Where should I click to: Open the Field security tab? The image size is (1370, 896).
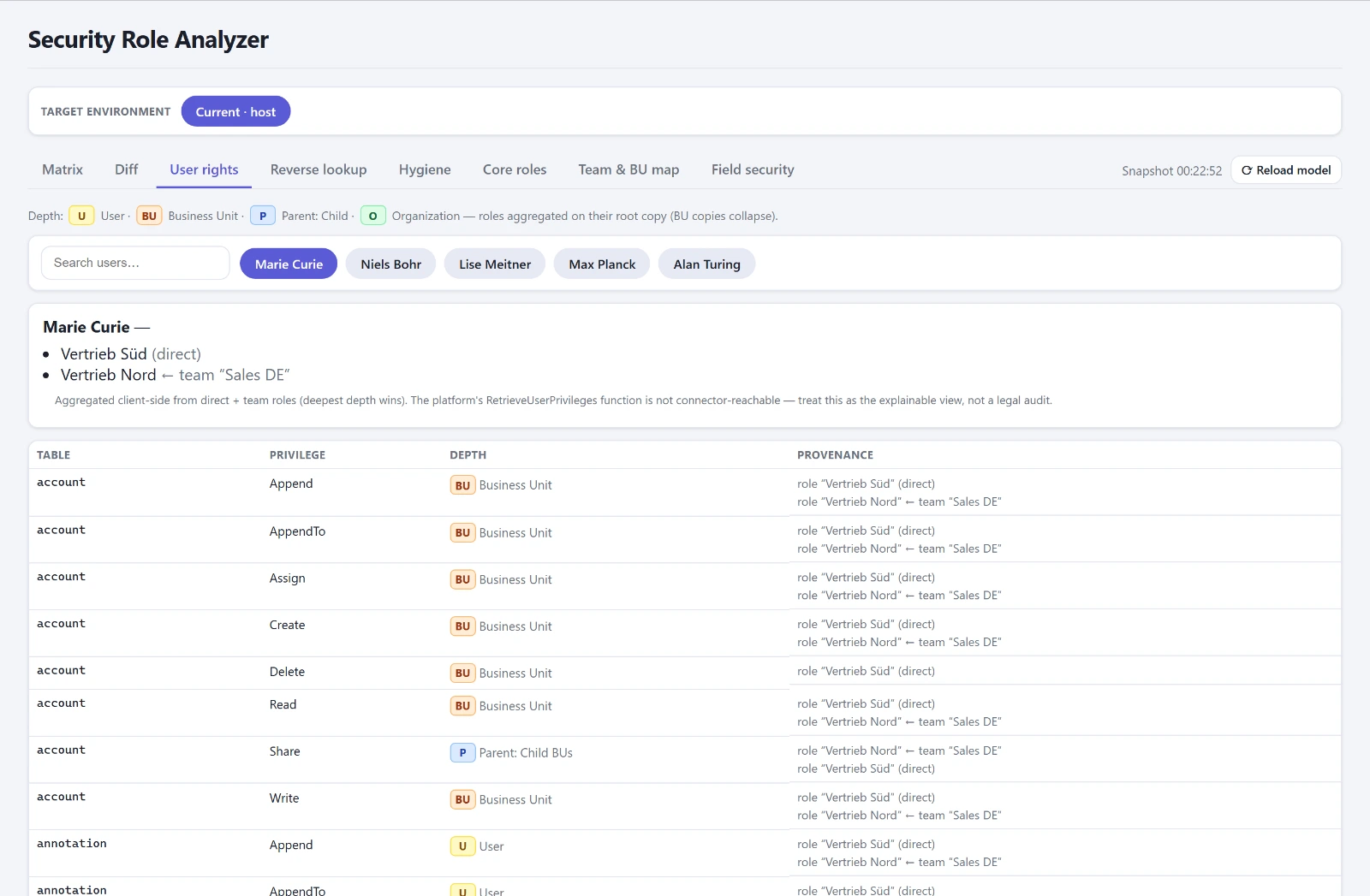[753, 169]
